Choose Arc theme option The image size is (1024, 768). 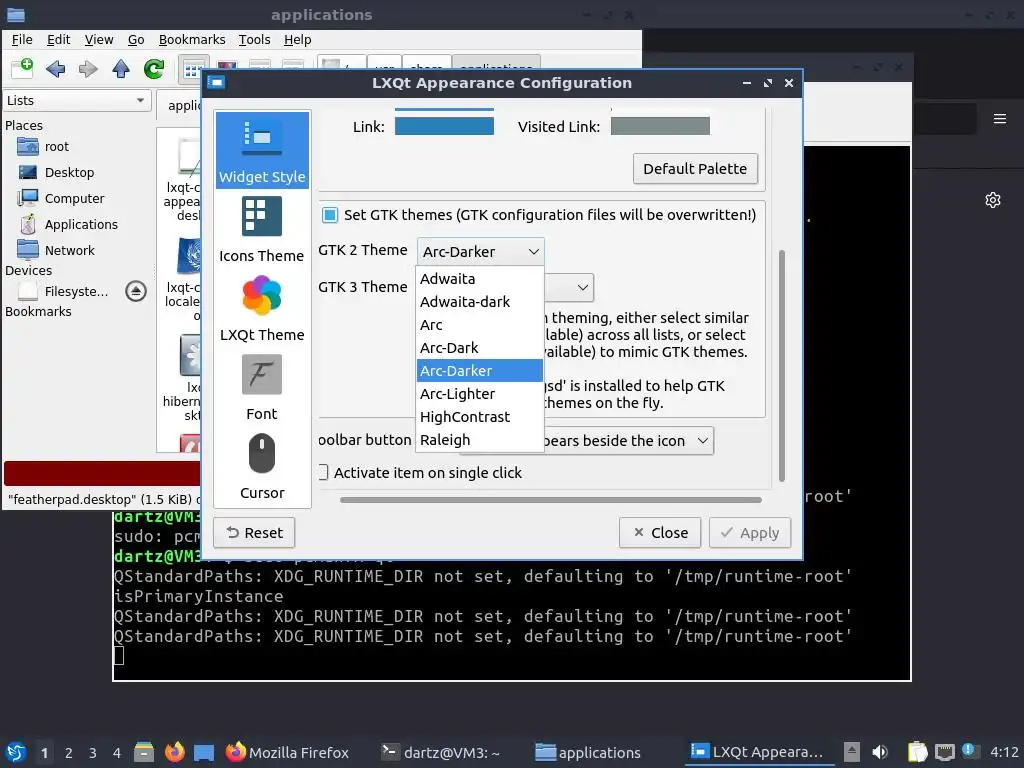[480, 325]
